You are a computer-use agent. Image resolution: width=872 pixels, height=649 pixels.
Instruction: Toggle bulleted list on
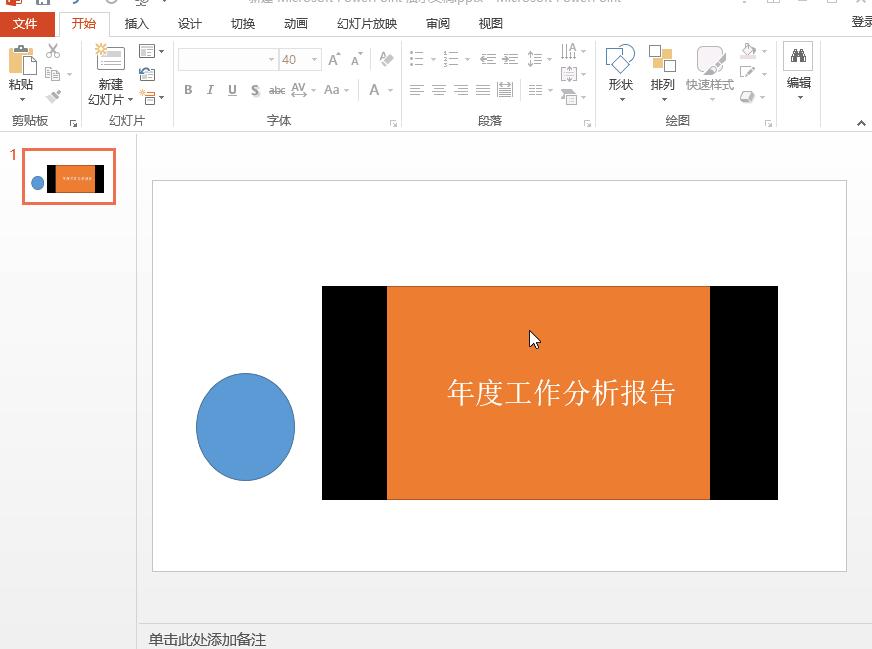coord(415,59)
